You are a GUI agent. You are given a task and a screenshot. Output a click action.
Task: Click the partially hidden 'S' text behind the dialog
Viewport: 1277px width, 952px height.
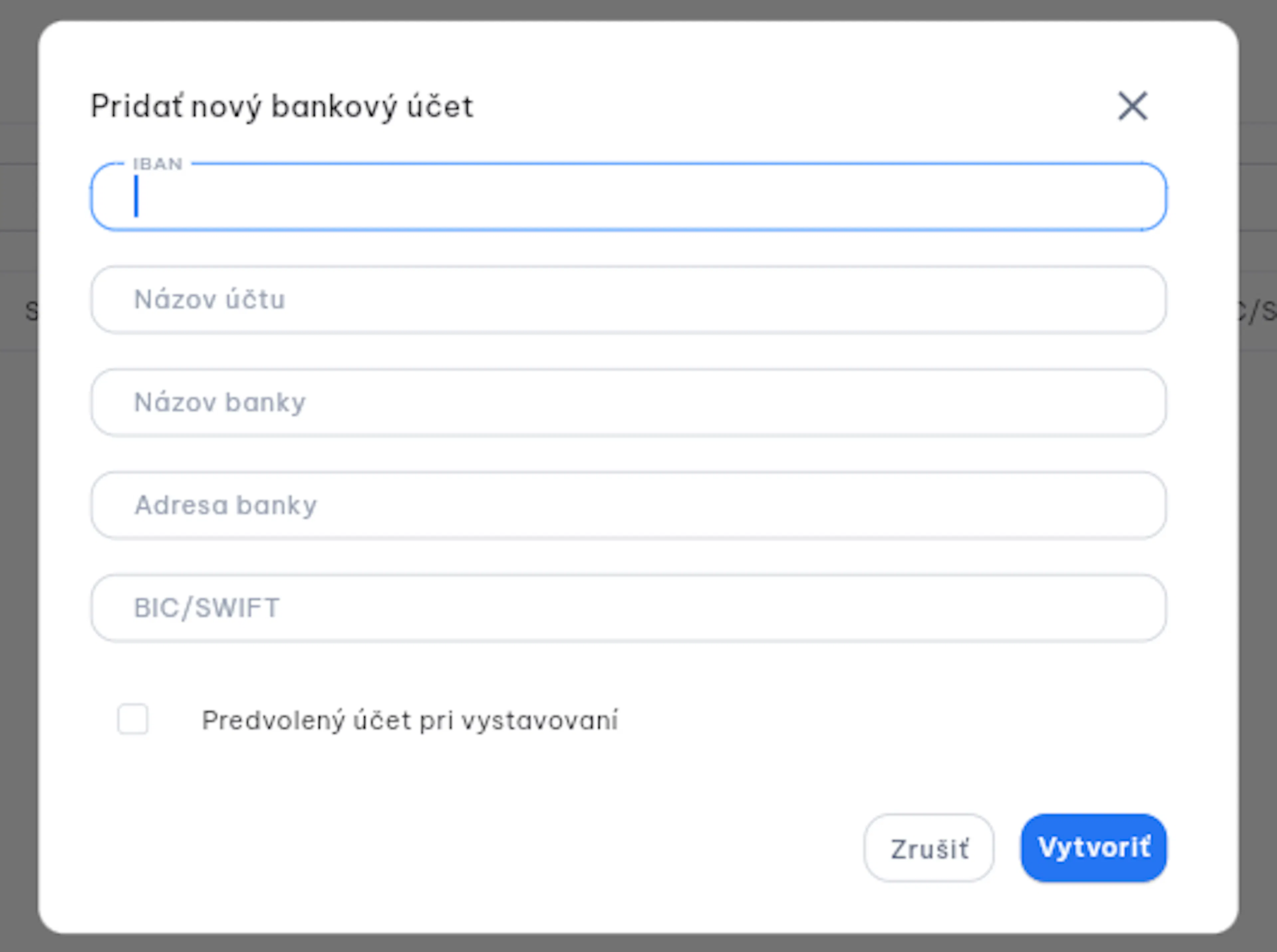pos(31,311)
